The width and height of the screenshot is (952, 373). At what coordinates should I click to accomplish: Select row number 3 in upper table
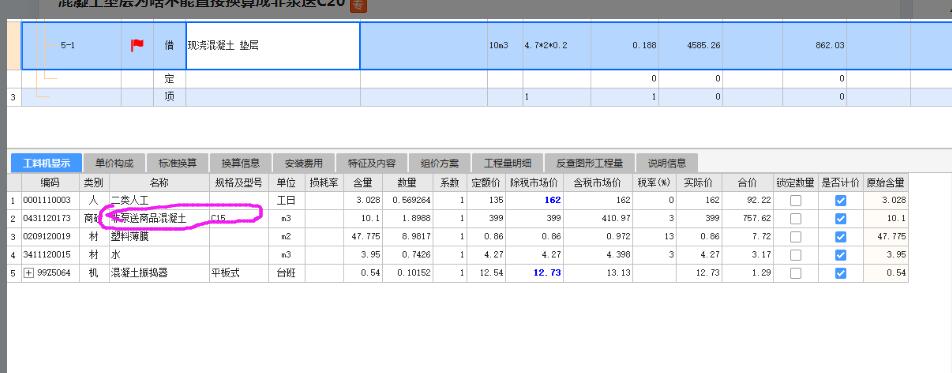click(13, 97)
